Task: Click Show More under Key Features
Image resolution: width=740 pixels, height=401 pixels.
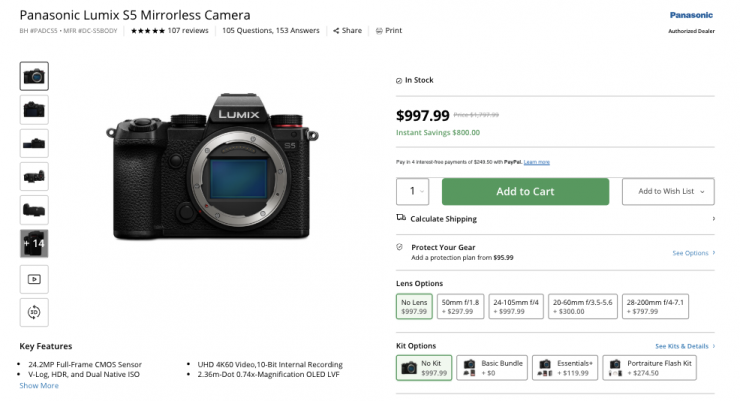Action: (x=39, y=385)
